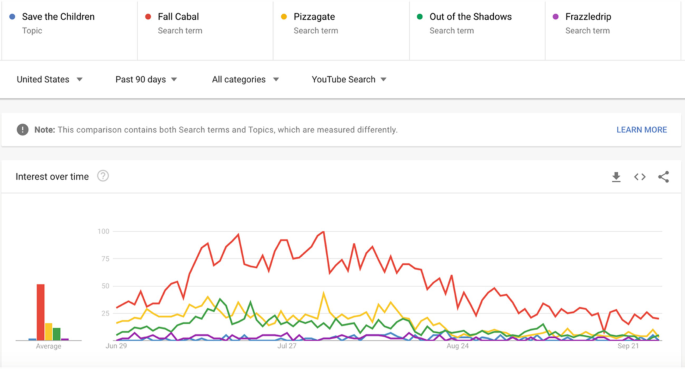
Task: Edit the Pizzagate search term
Action: tap(341, 30)
